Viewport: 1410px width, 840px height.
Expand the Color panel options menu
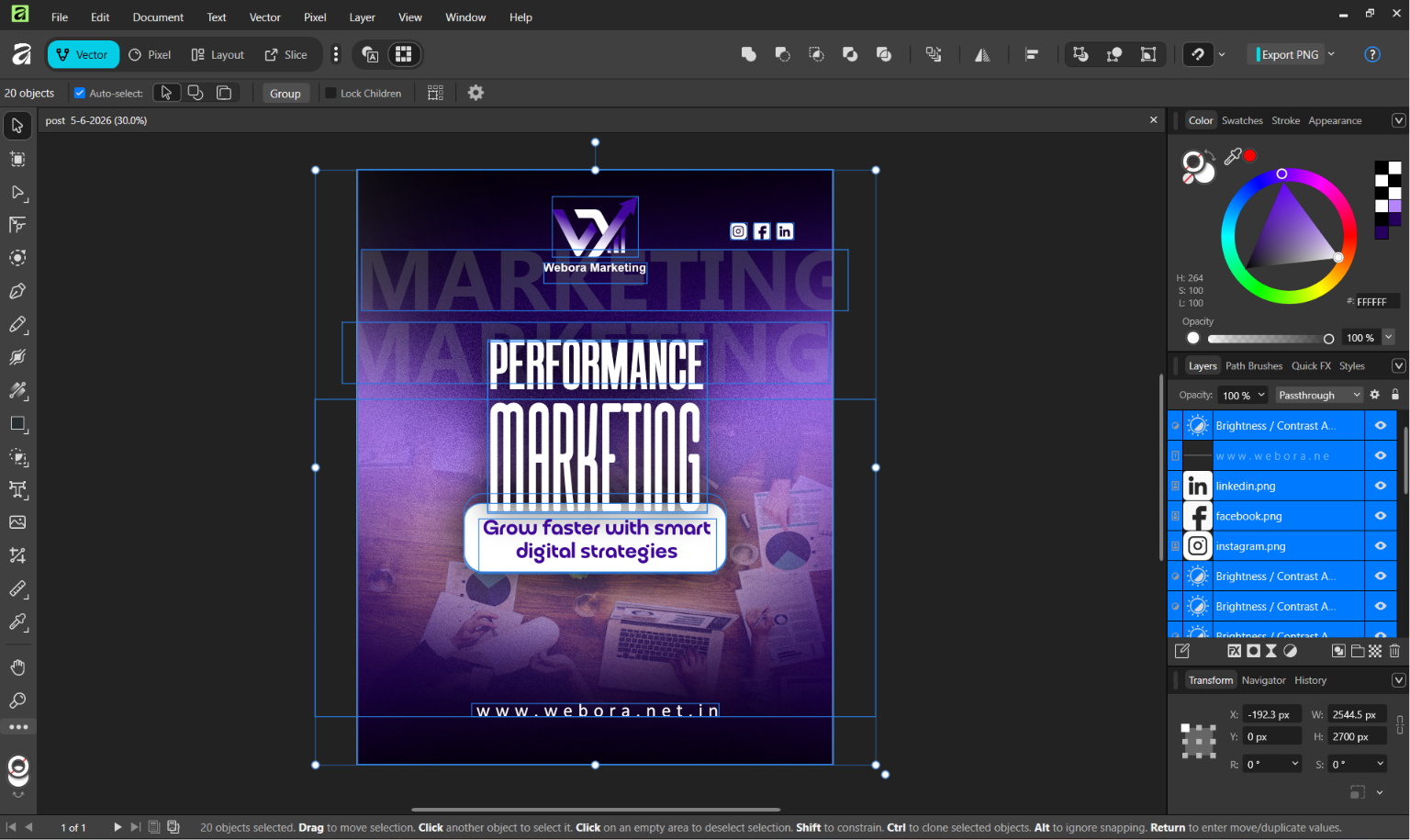1399,120
